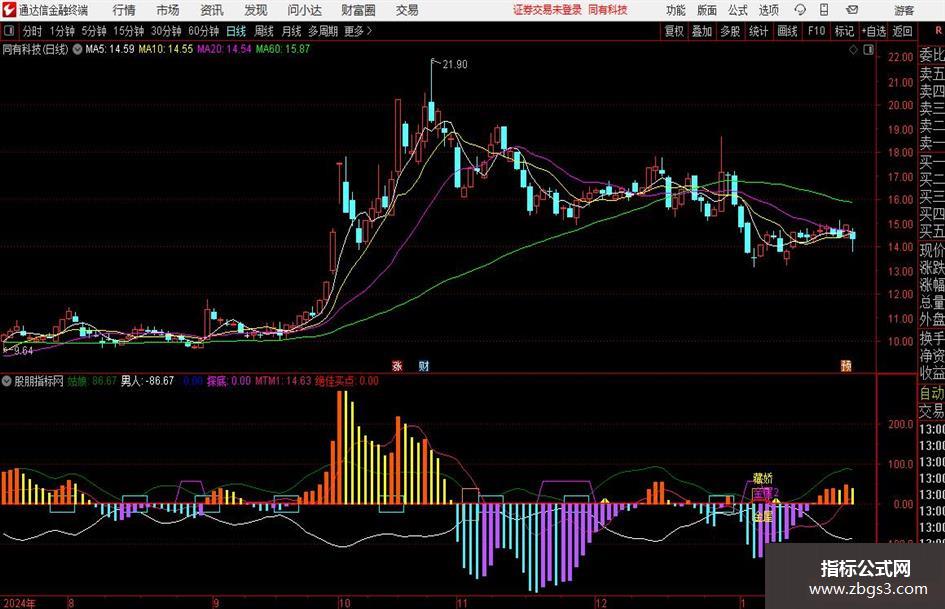The height and width of the screenshot is (609, 945).
Task: Click the 叠加 overlay button
Action: click(702, 31)
